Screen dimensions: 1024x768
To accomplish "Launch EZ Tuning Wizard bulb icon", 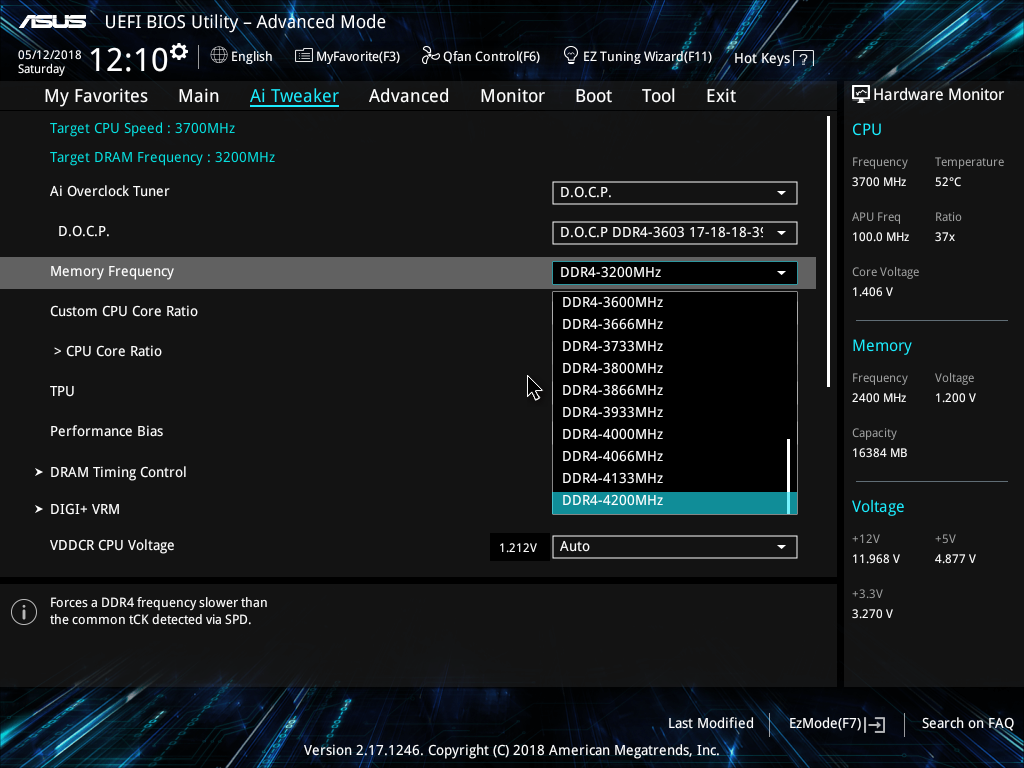I will pyautogui.click(x=571, y=56).
